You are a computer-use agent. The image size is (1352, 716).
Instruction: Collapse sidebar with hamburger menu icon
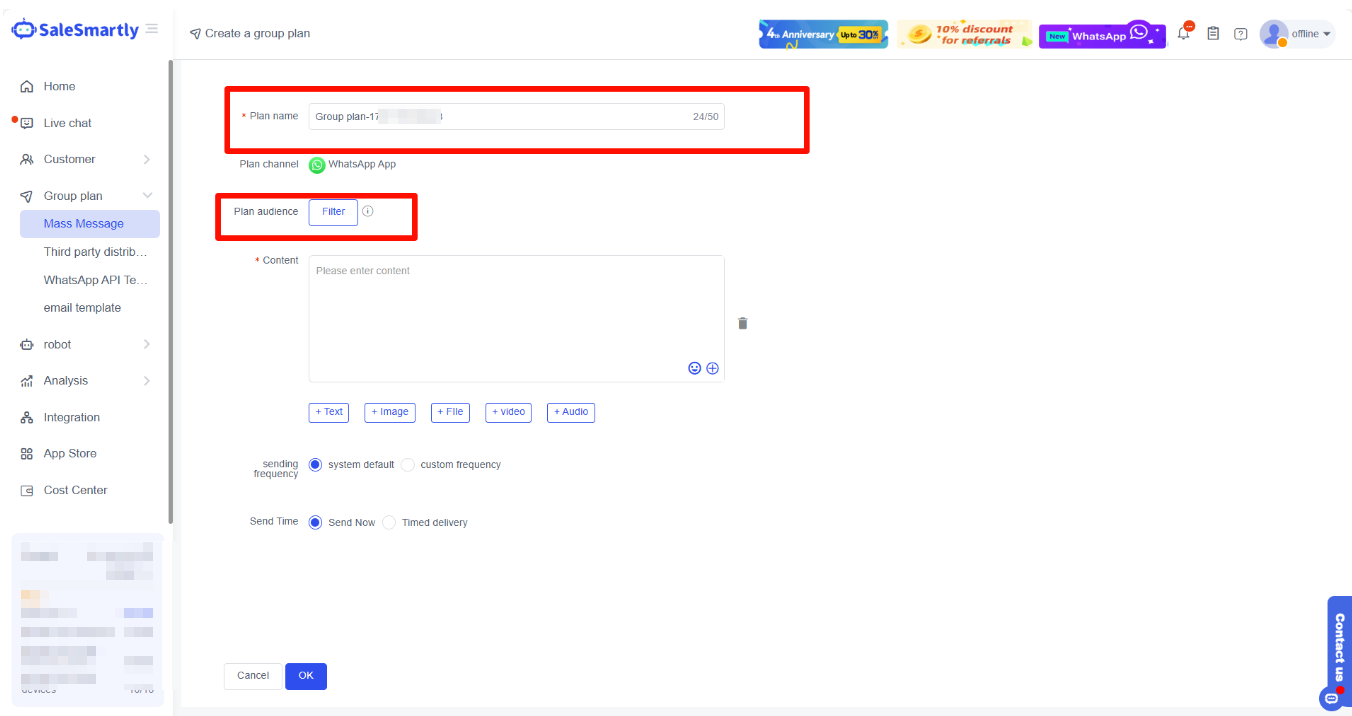tap(152, 29)
